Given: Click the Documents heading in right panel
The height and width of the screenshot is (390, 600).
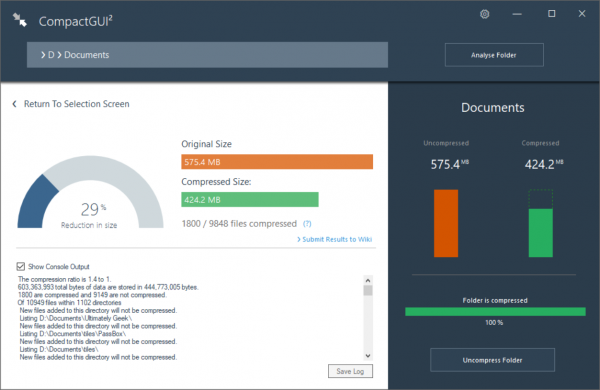Looking at the screenshot, I should pyautogui.click(x=492, y=108).
